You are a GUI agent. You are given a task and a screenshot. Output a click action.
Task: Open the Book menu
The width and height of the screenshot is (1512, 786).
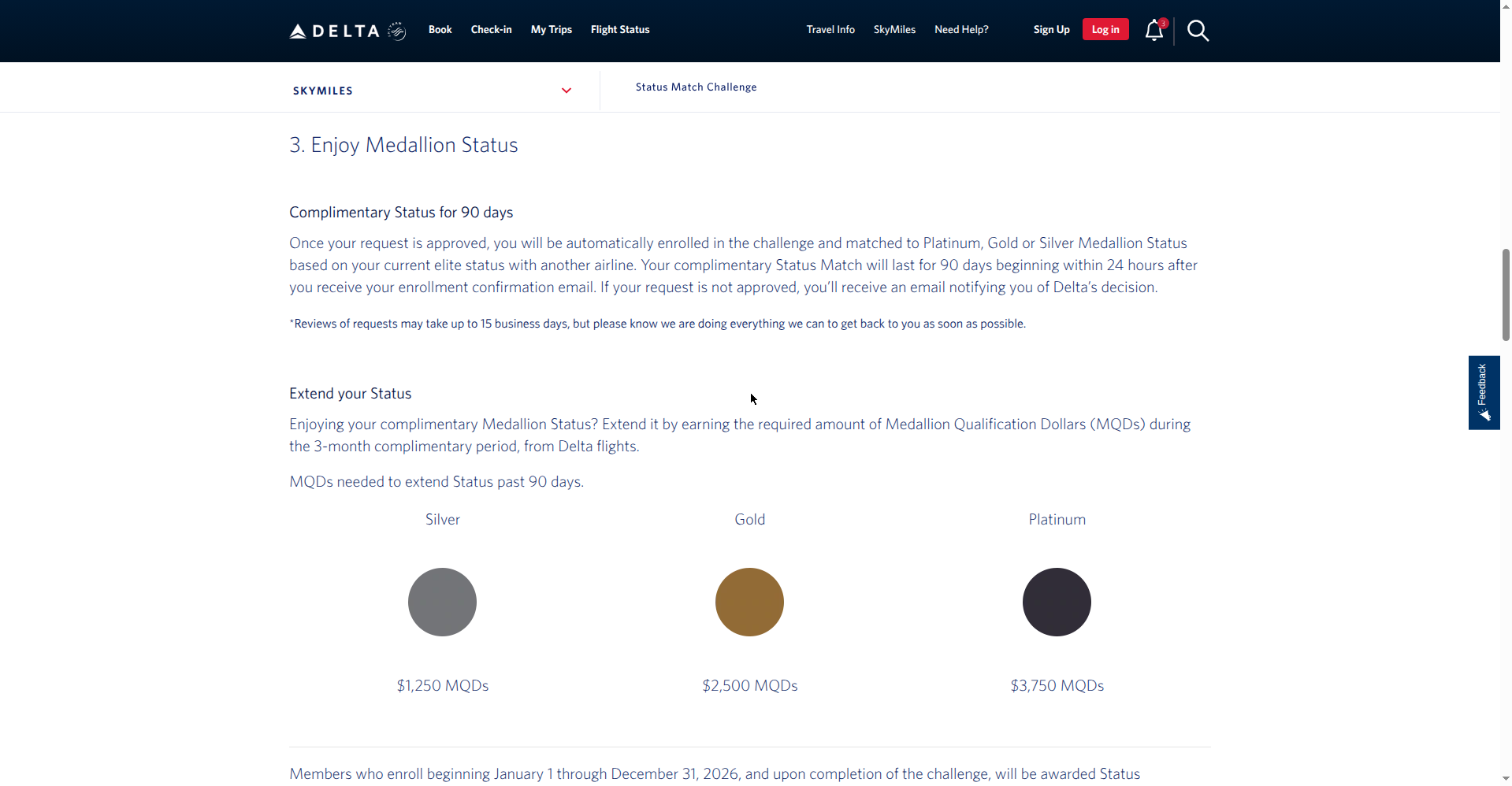coord(440,30)
